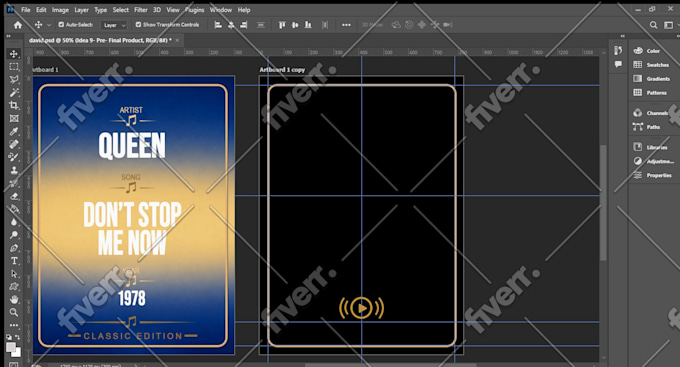Open the Channels panel
Viewport: 680px width, 367px height.
651,113
